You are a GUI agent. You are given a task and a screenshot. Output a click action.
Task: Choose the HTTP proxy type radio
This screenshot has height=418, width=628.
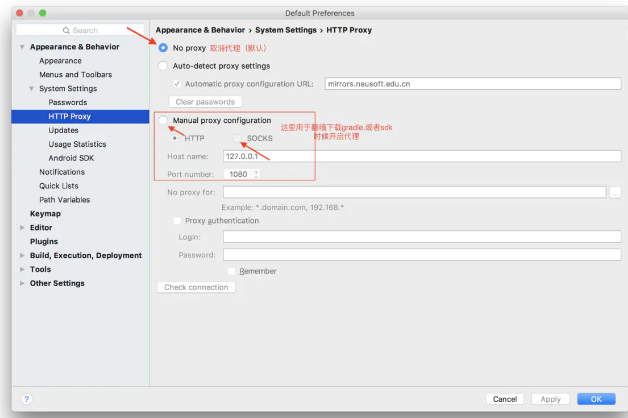175,138
